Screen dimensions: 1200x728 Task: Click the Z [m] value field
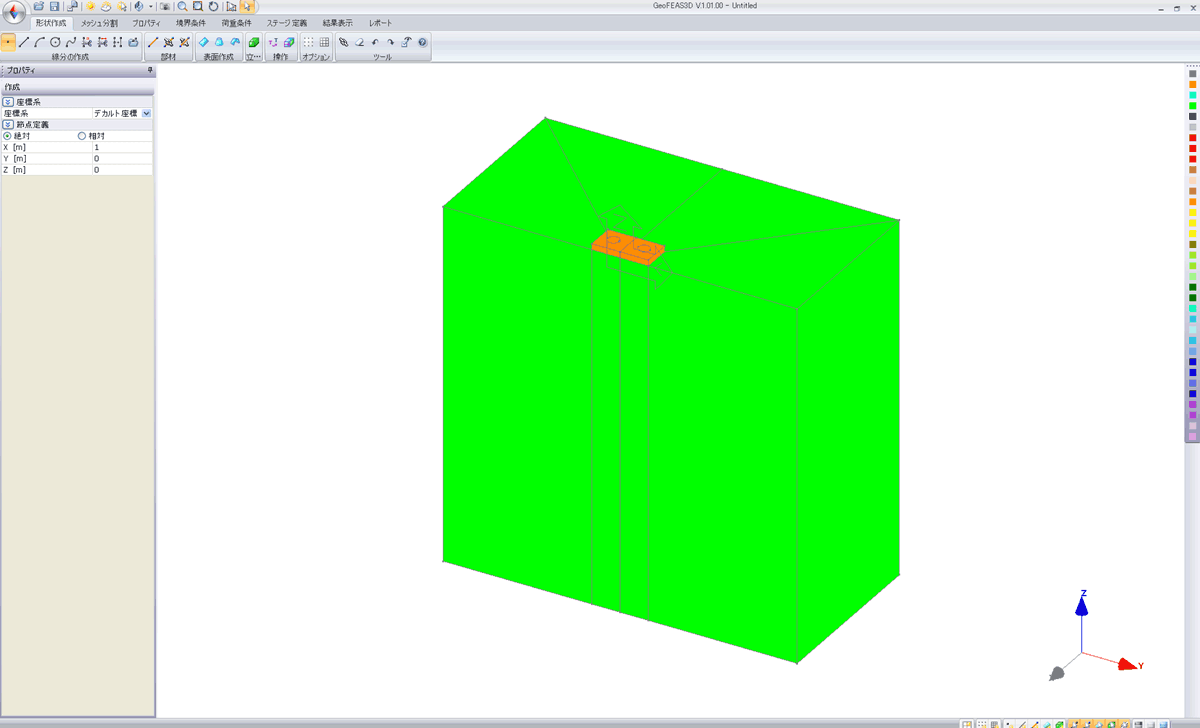(122, 170)
